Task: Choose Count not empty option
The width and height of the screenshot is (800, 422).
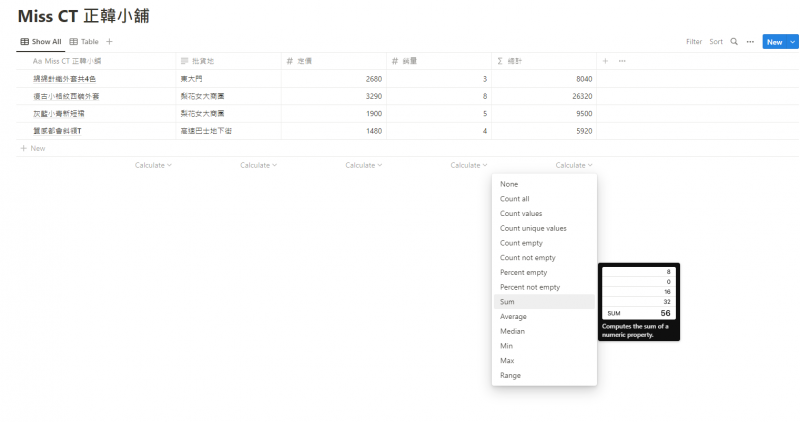Action: 544,258
